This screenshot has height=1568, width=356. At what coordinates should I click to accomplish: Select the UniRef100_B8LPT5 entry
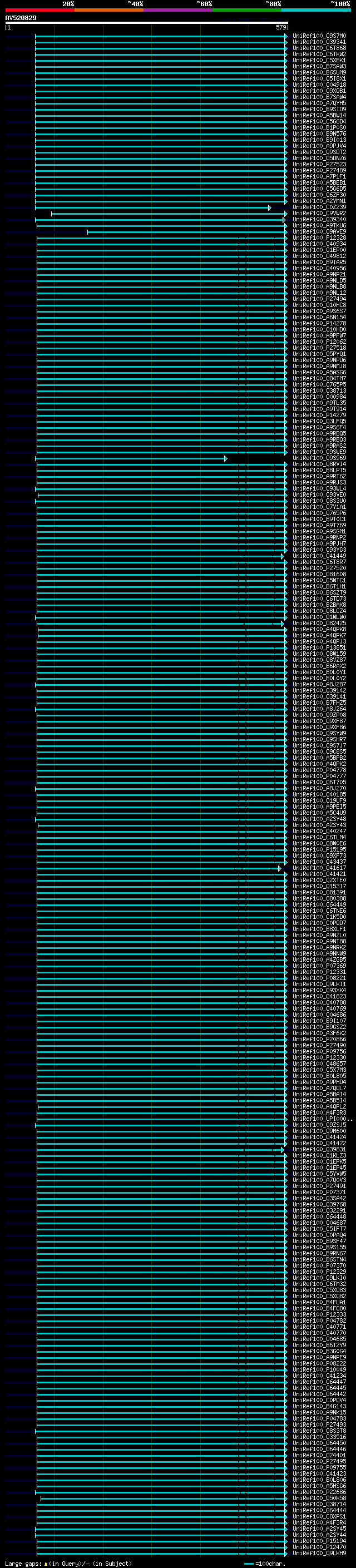coord(319,471)
